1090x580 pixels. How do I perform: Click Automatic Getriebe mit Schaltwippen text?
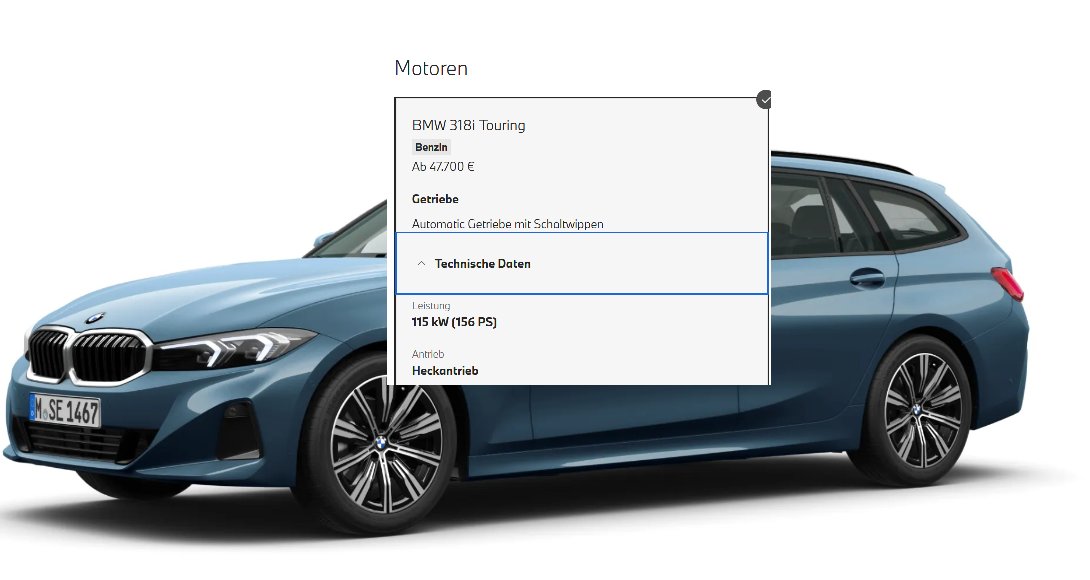click(x=507, y=224)
